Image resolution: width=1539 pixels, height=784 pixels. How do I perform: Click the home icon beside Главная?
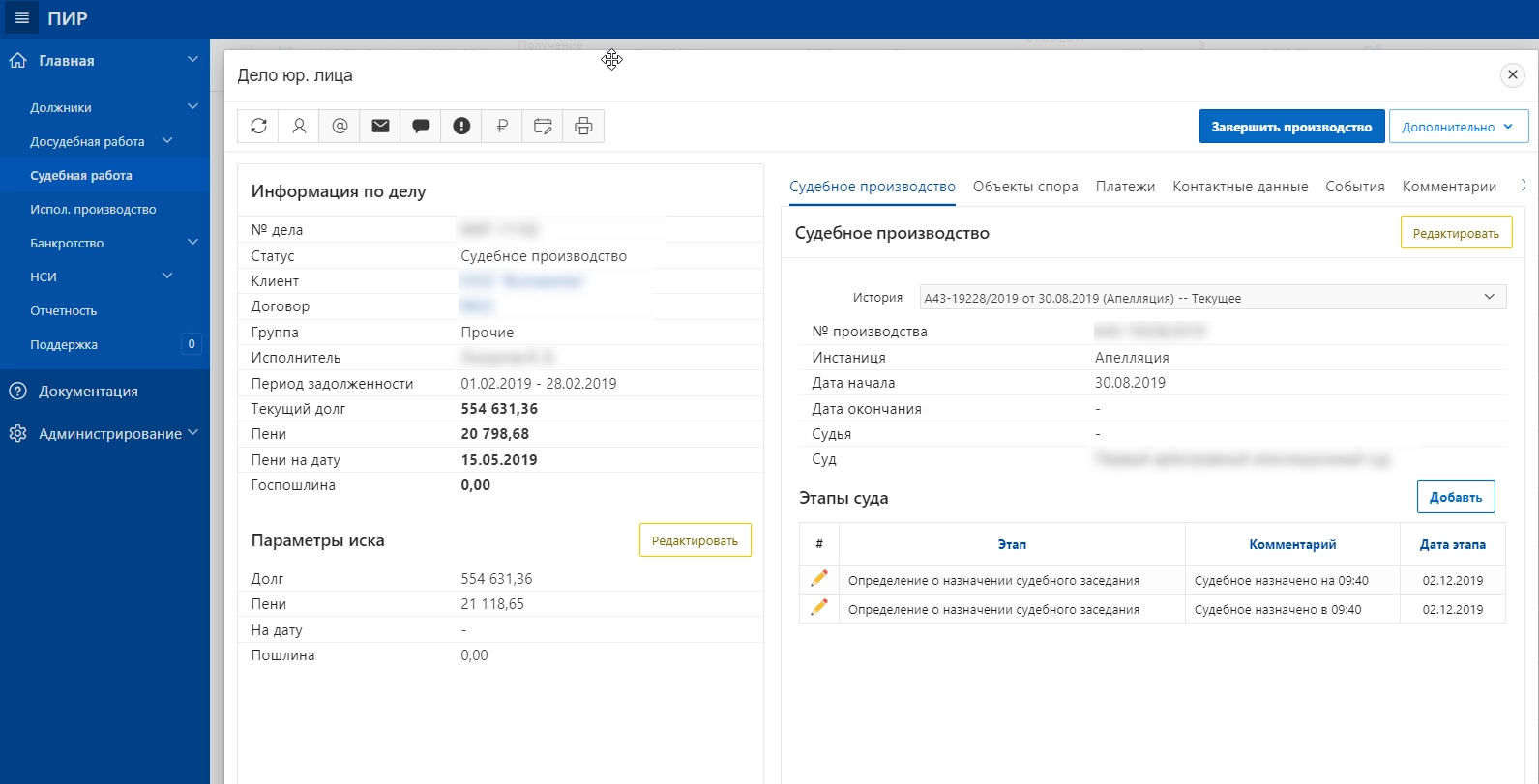(17, 60)
